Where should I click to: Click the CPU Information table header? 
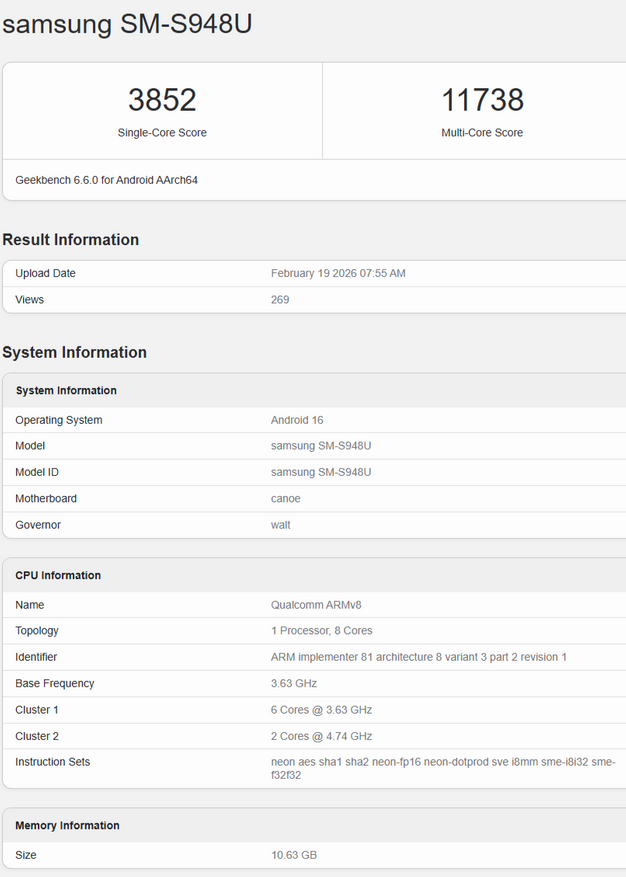[x=58, y=575]
